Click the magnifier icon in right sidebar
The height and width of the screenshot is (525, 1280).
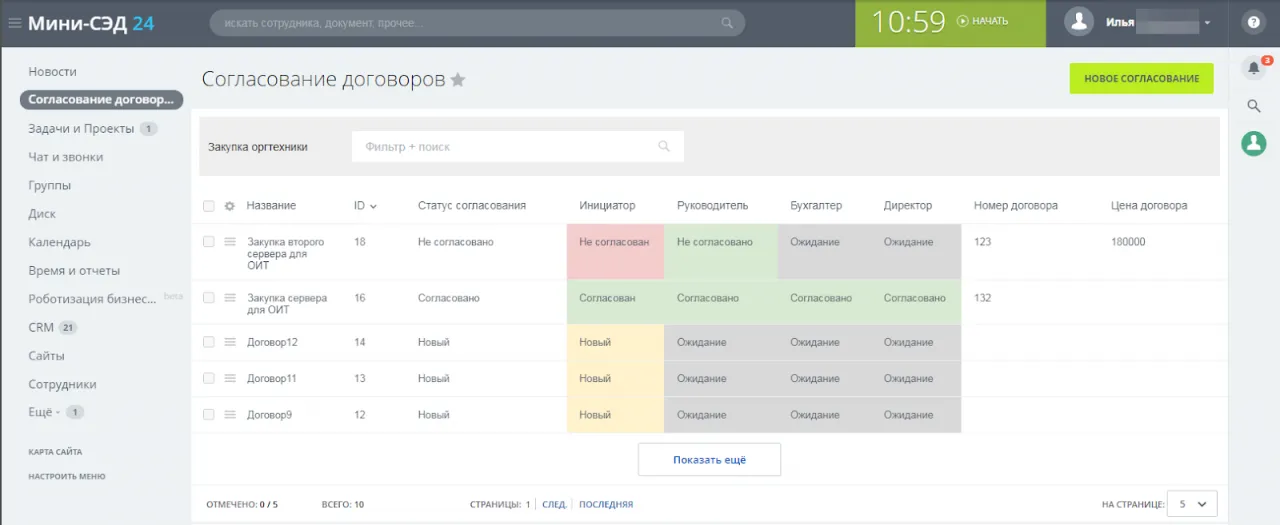(1253, 106)
